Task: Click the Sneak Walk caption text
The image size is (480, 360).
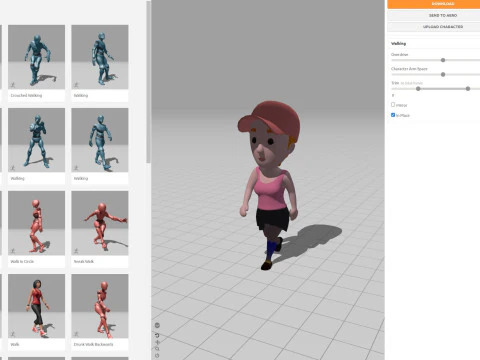Action: pos(84,262)
